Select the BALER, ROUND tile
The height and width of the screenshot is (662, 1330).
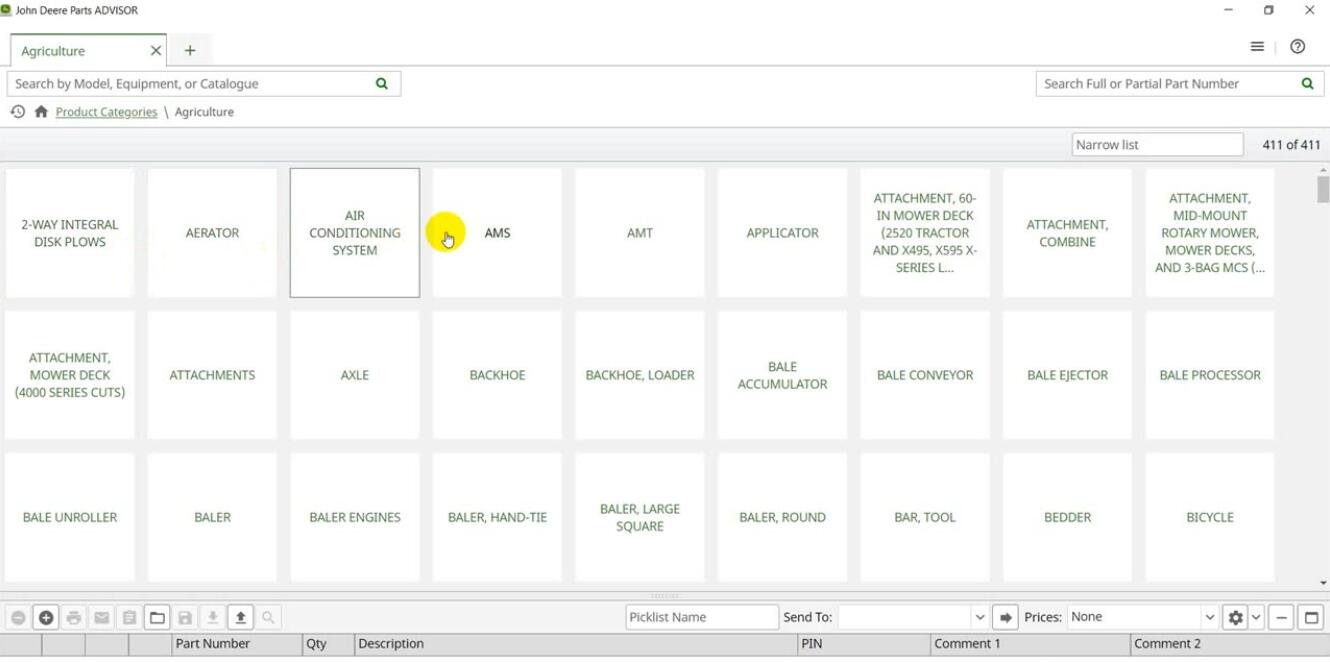coord(782,517)
